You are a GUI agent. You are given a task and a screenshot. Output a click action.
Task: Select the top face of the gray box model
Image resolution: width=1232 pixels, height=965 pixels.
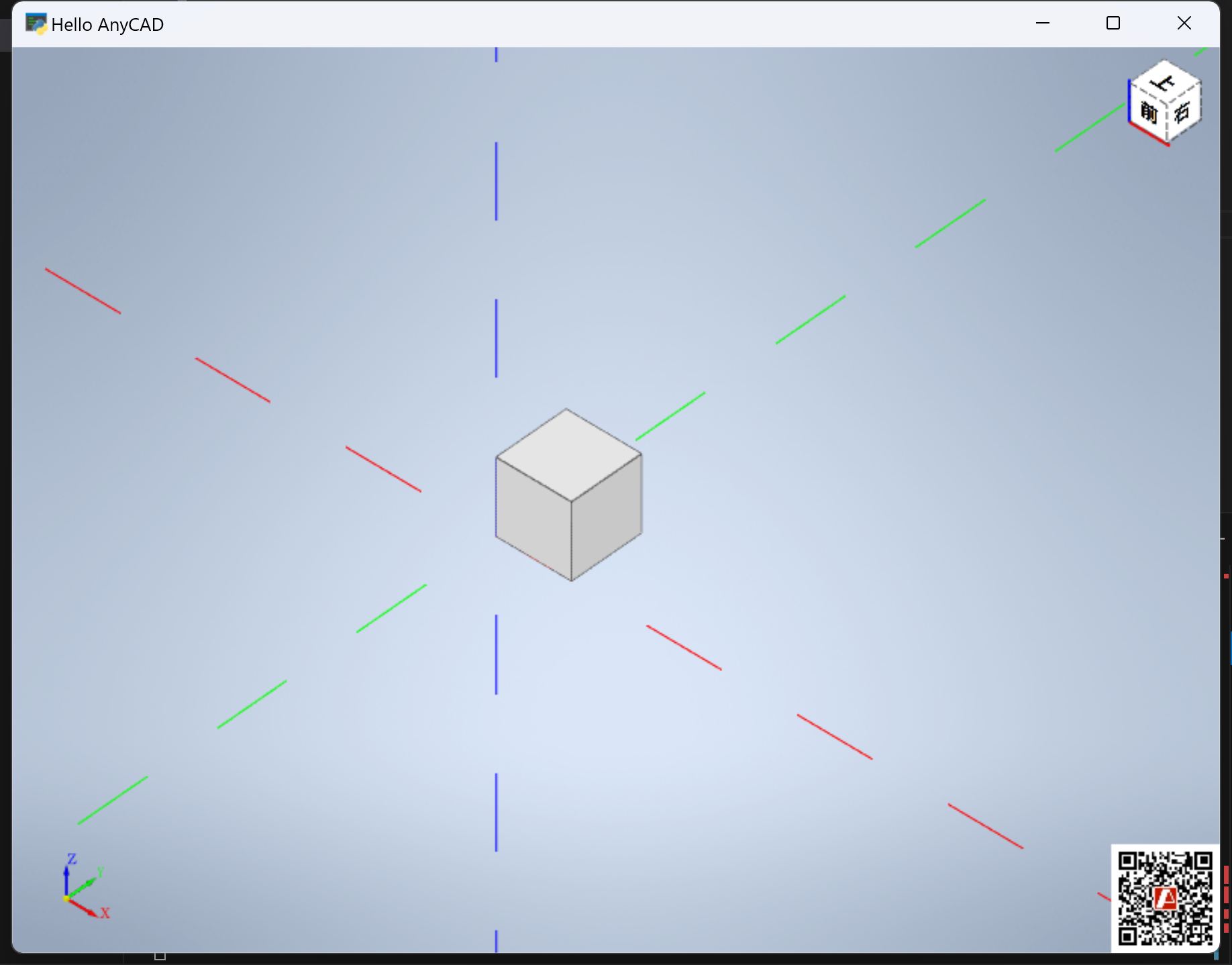coord(568,454)
